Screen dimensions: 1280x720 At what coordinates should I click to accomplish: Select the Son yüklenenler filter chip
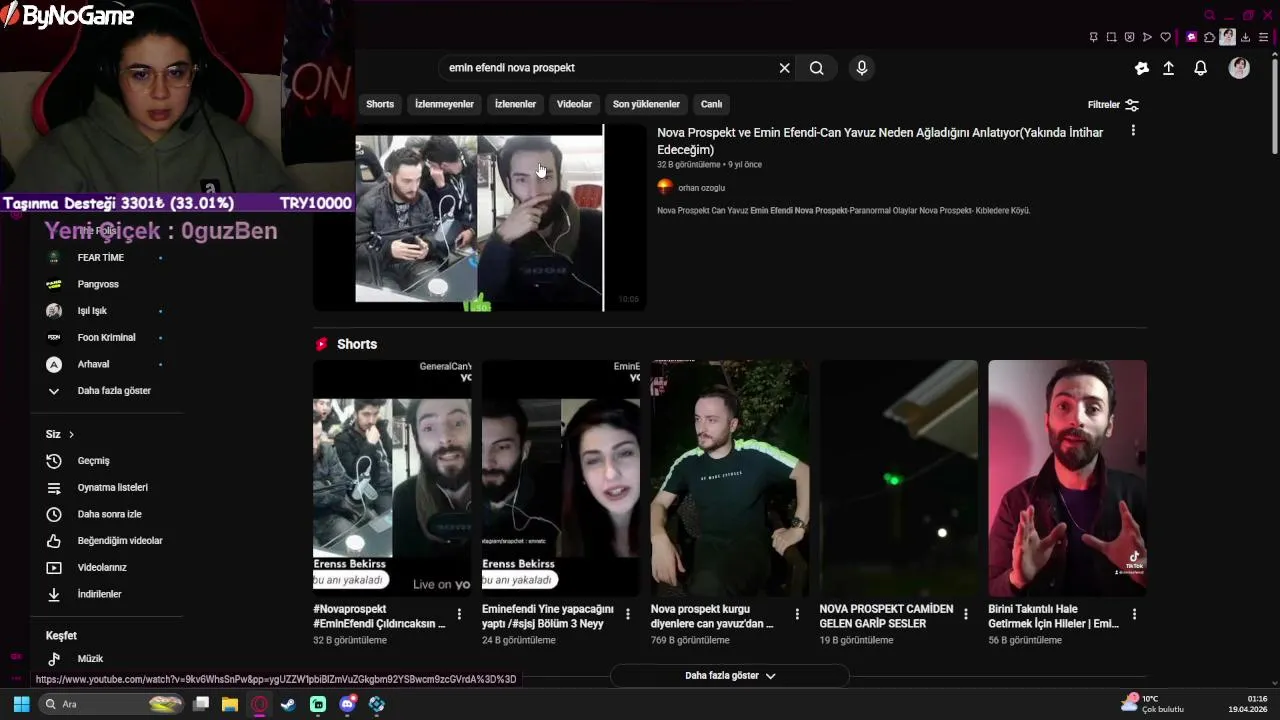coord(646,104)
